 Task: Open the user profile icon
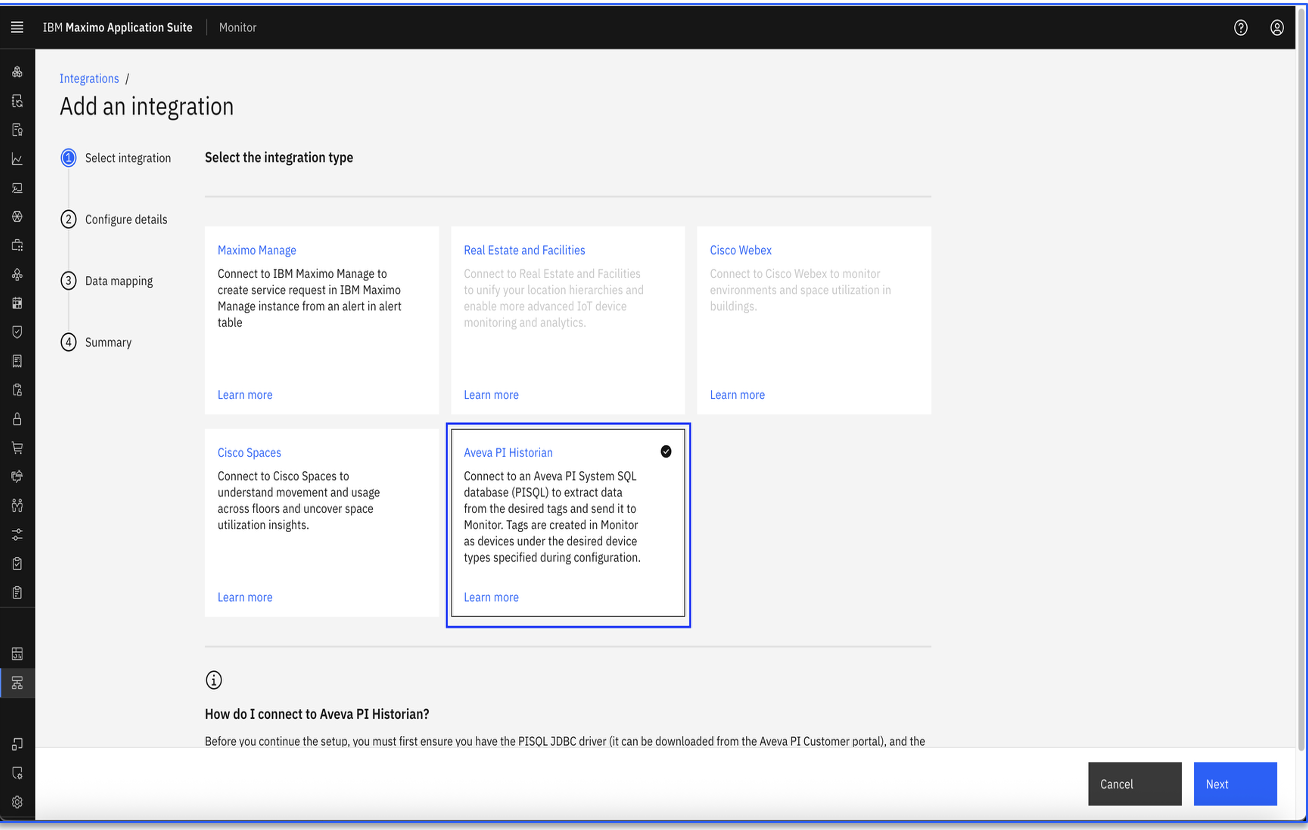click(1277, 28)
